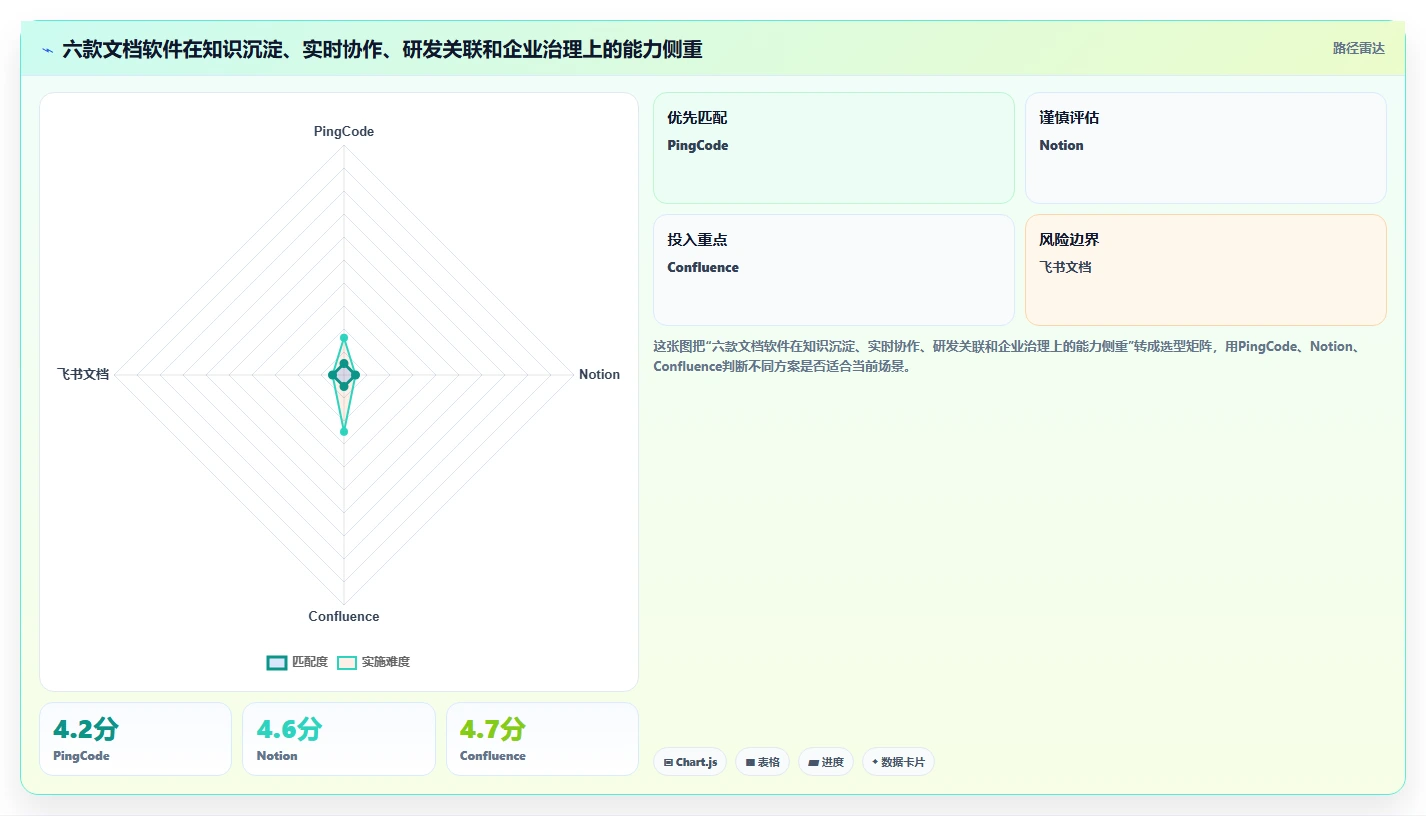
Task: Toggle the 实施难度 legend swatch
Action: pyautogui.click(x=347, y=662)
